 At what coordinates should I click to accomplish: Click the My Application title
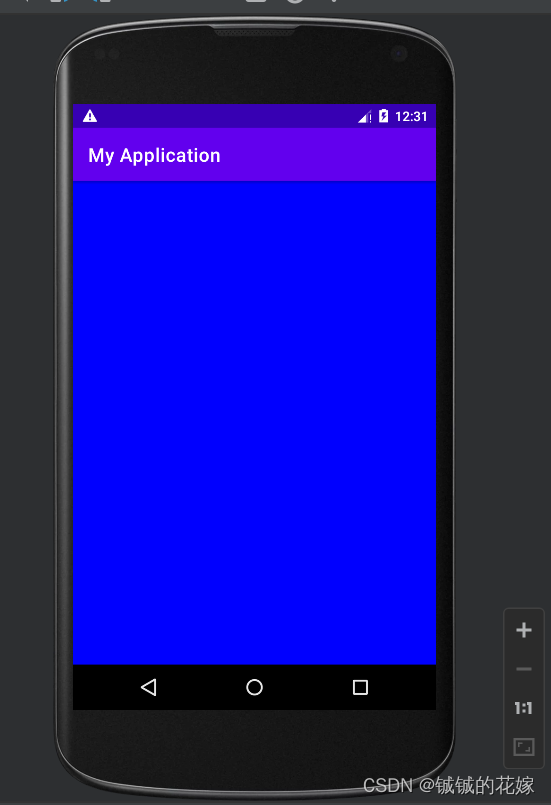coord(154,156)
